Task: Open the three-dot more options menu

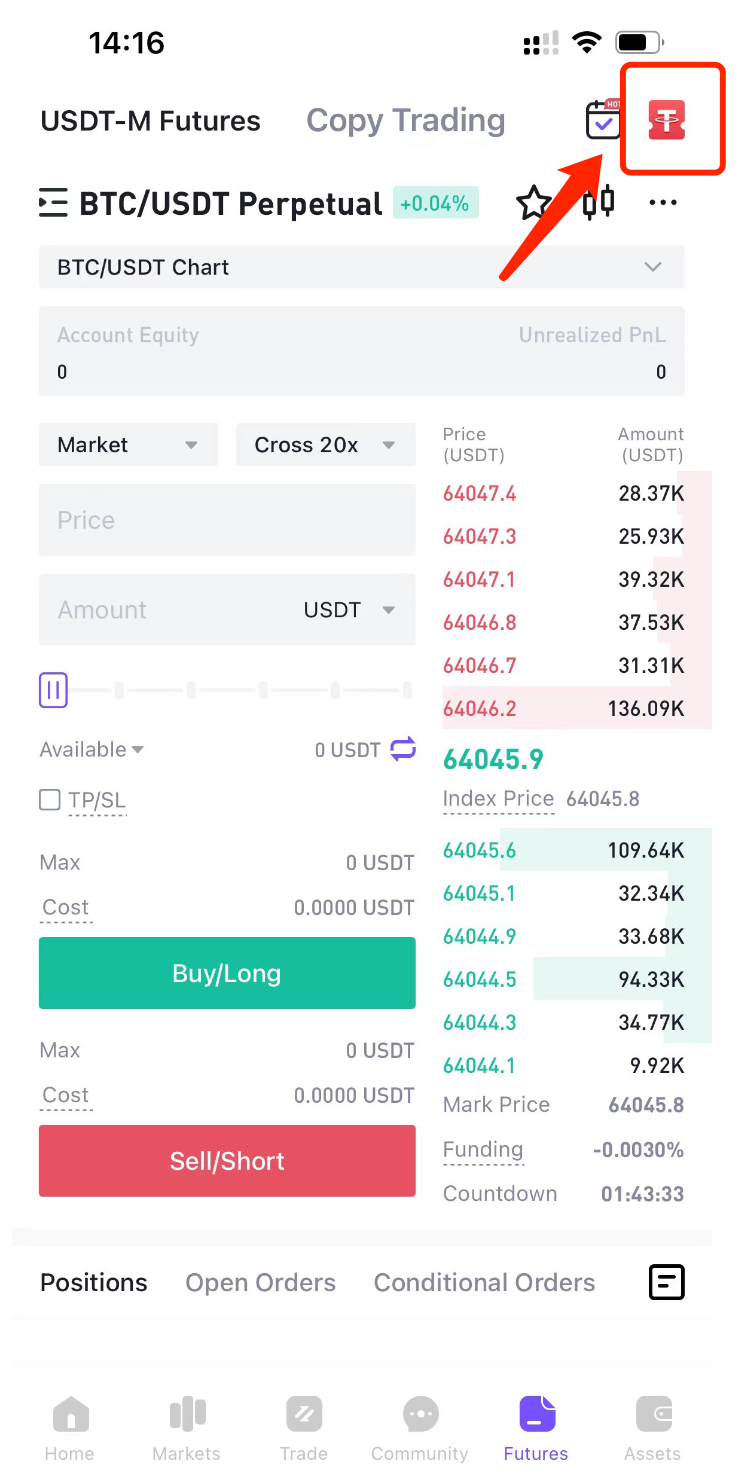Action: click(663, 203)
